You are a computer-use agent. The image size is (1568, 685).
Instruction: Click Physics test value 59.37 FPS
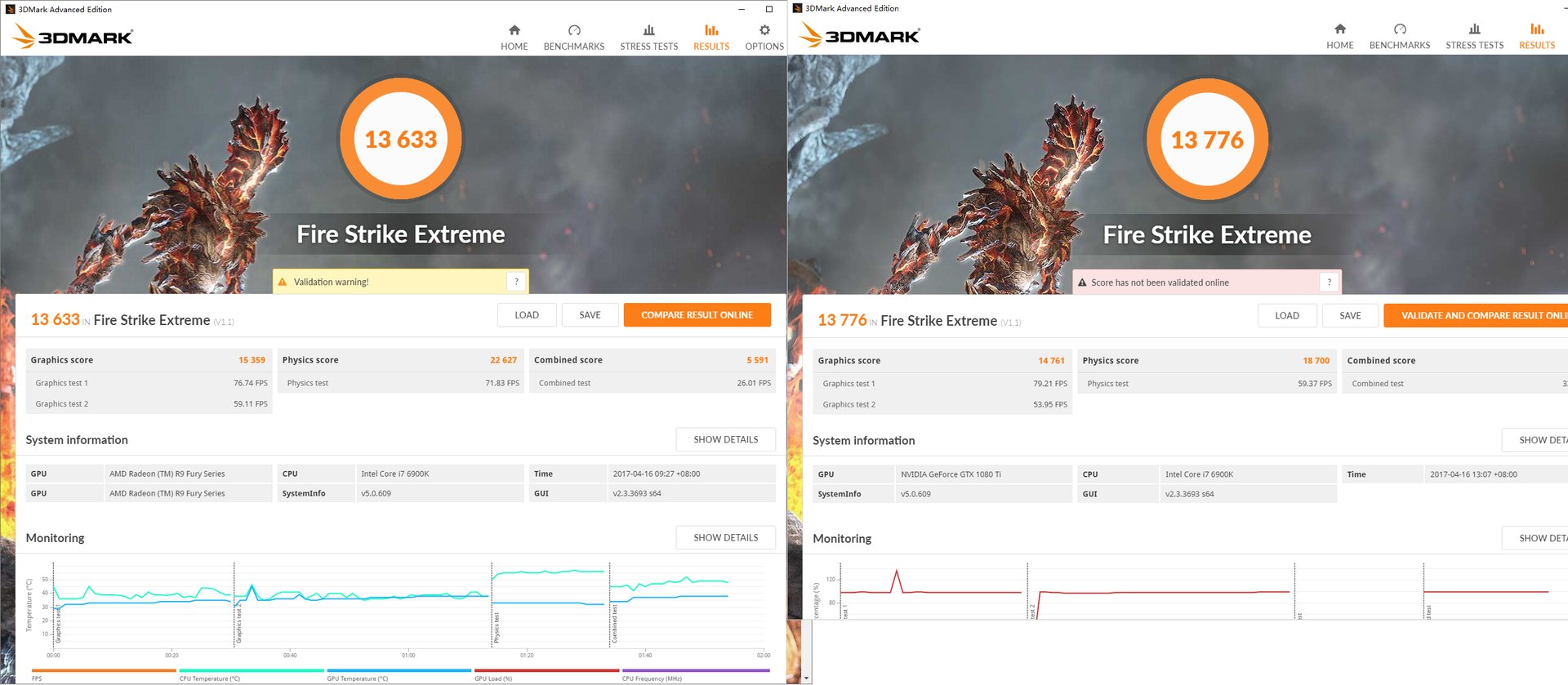point(1315,384)
